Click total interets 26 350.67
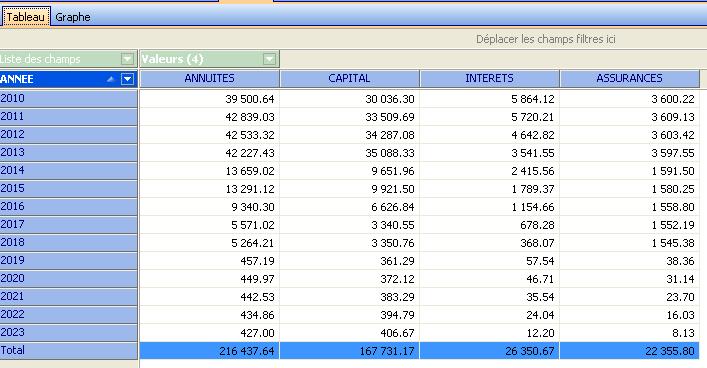Image resolution: width=707 pixels, height=368 pixels. pos(490,351)
